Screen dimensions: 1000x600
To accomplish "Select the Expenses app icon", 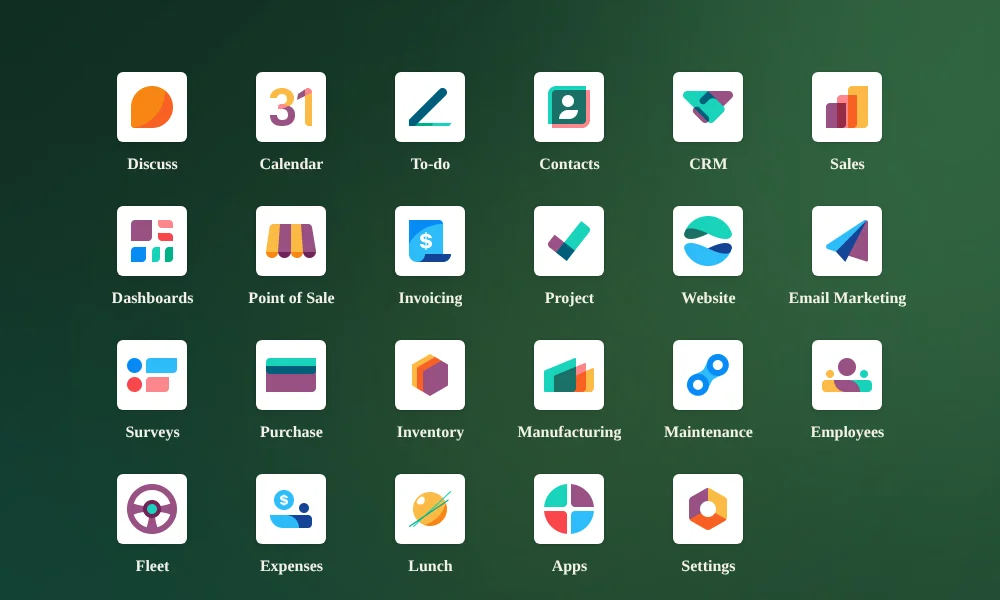I will 291,509.
